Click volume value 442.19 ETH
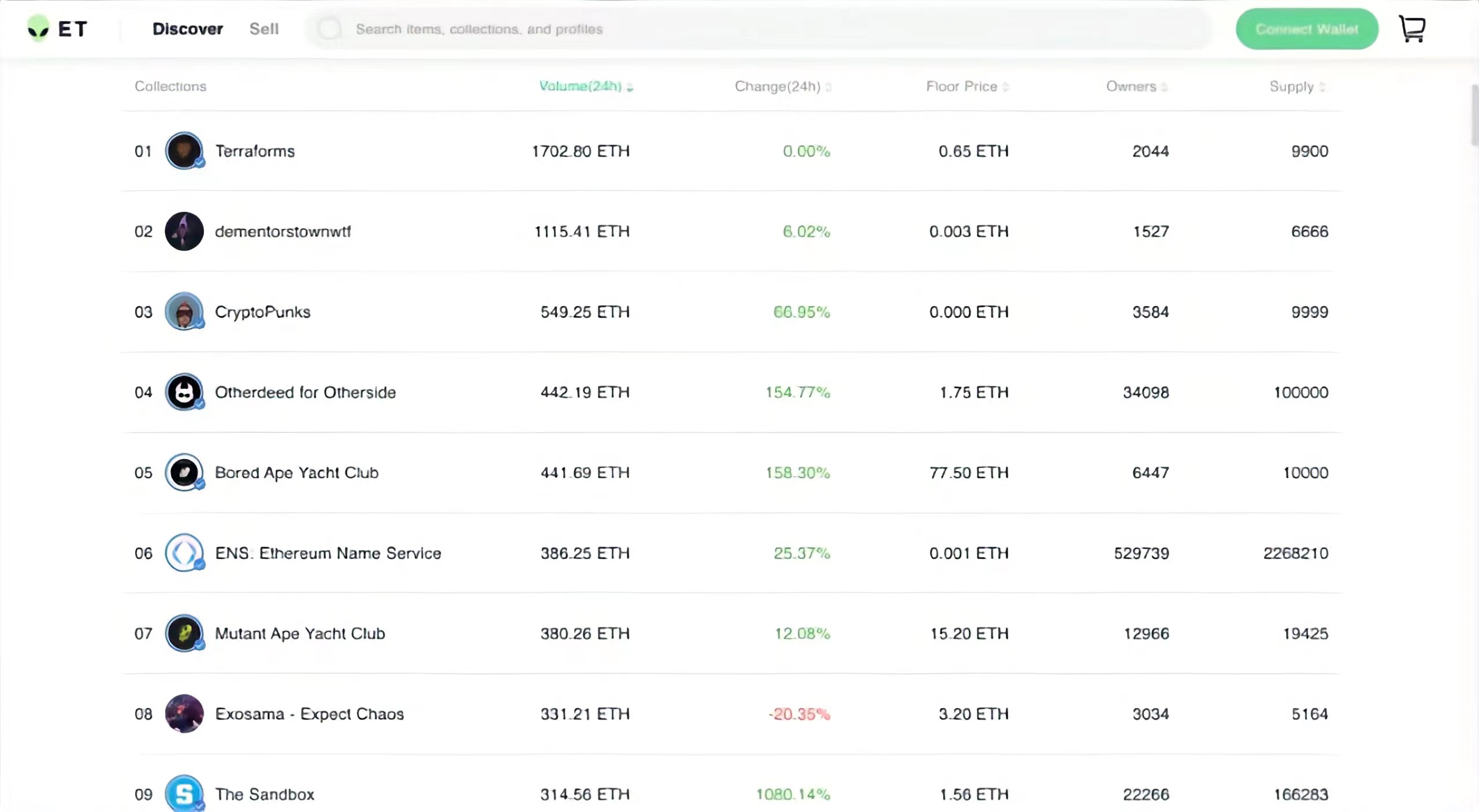Screen dimensions: 1479x812 coord(585,392)
